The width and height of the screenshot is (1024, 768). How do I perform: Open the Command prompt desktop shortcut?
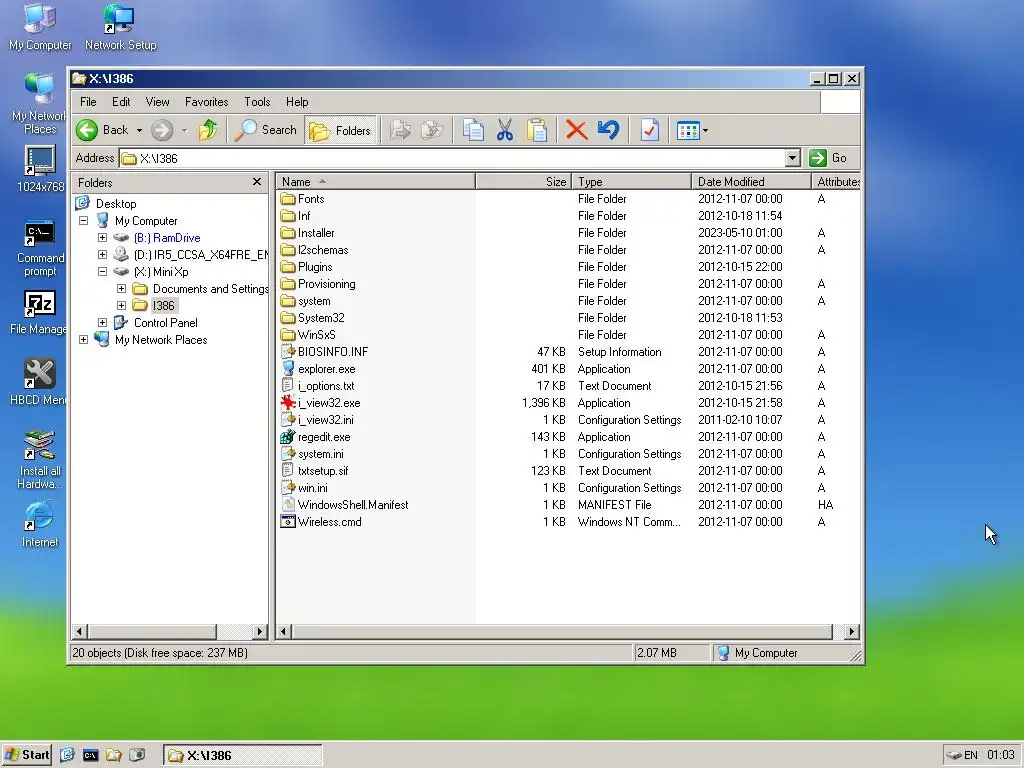point(40,249)
